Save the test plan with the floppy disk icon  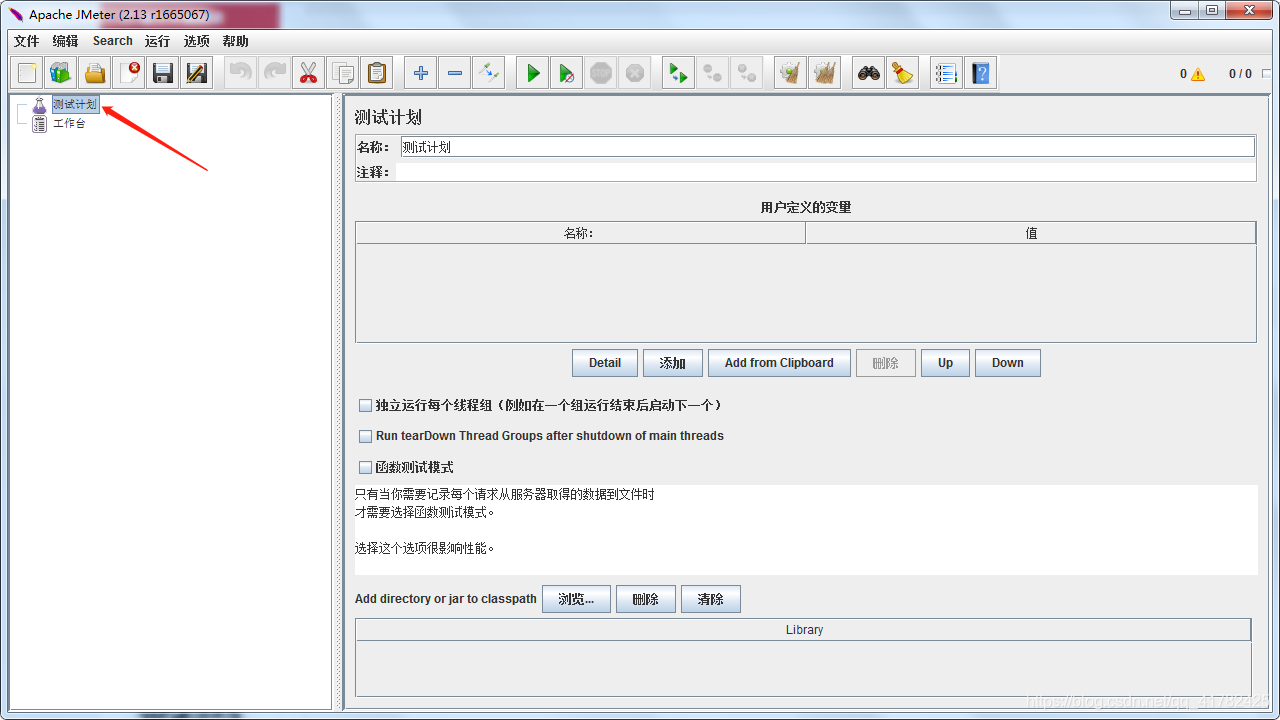point(163,73)
